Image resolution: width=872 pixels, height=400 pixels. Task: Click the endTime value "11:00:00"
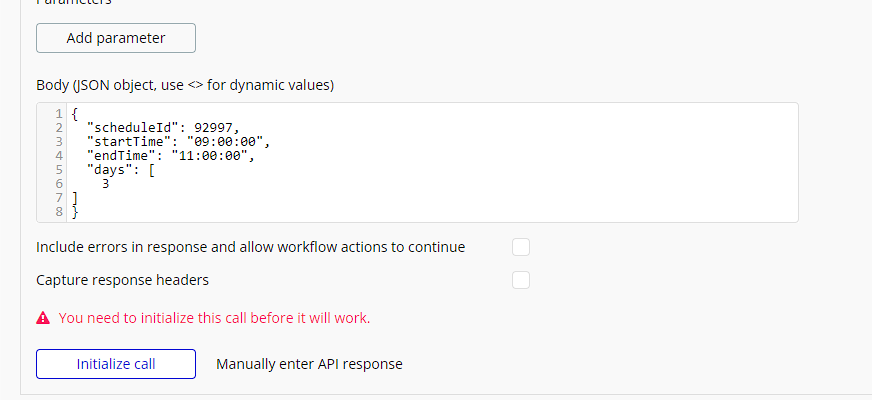click(209, 156)
